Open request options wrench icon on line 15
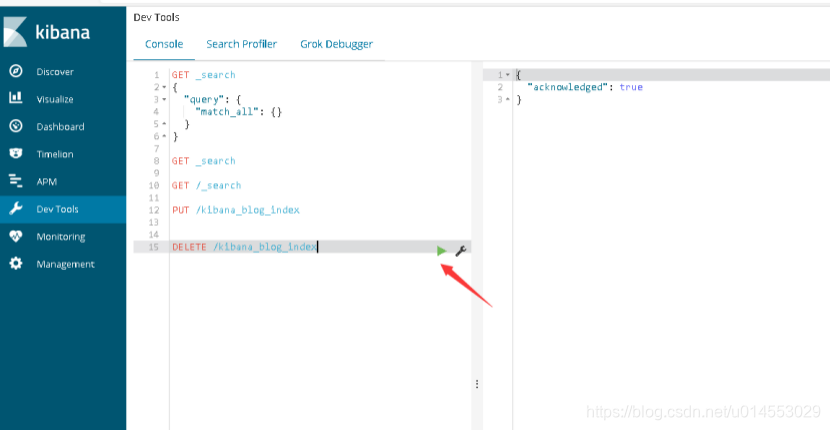The image size is (830, 430). (x=461, y=251)
